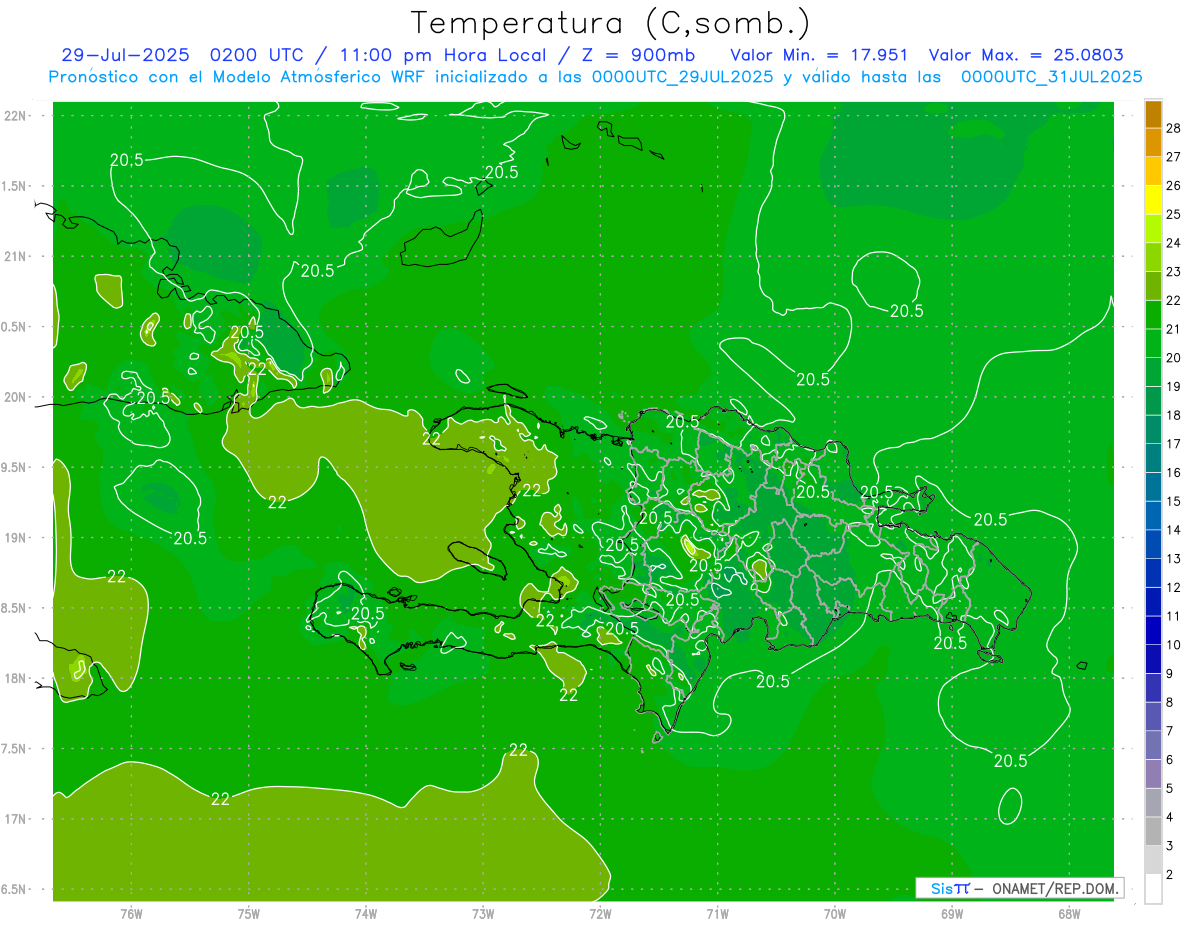Click the '6.5N' latitude axis label

[x=14, y=889]
